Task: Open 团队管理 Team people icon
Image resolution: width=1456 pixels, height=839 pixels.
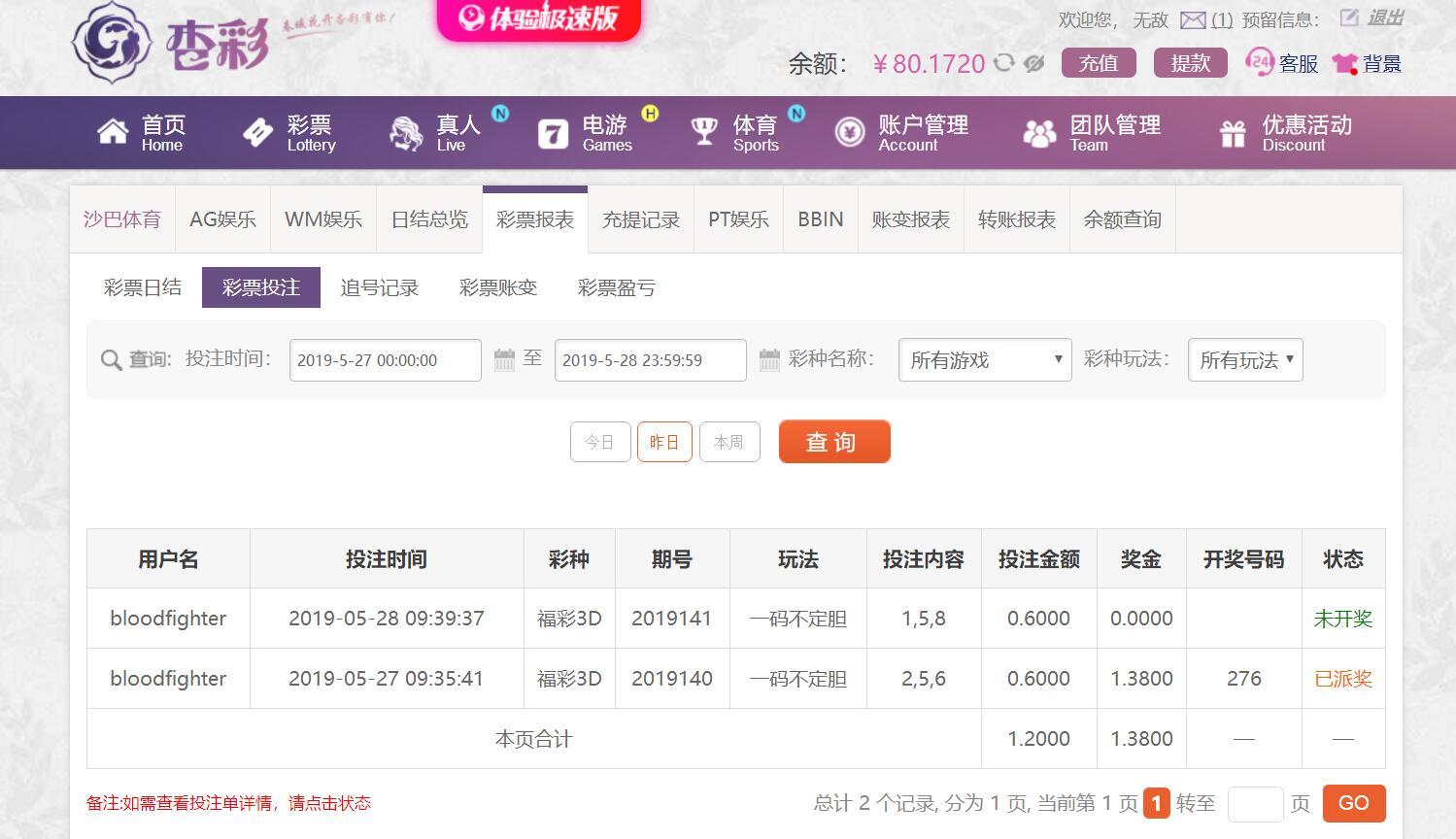Action: coord(1039,133)
